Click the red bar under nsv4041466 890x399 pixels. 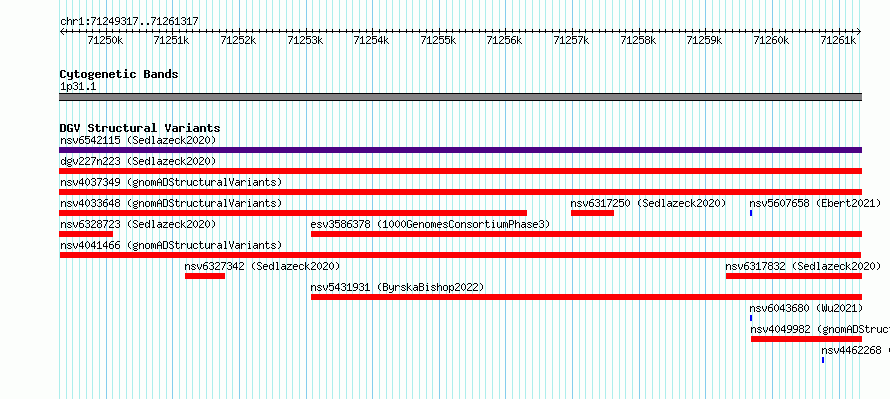460,255
